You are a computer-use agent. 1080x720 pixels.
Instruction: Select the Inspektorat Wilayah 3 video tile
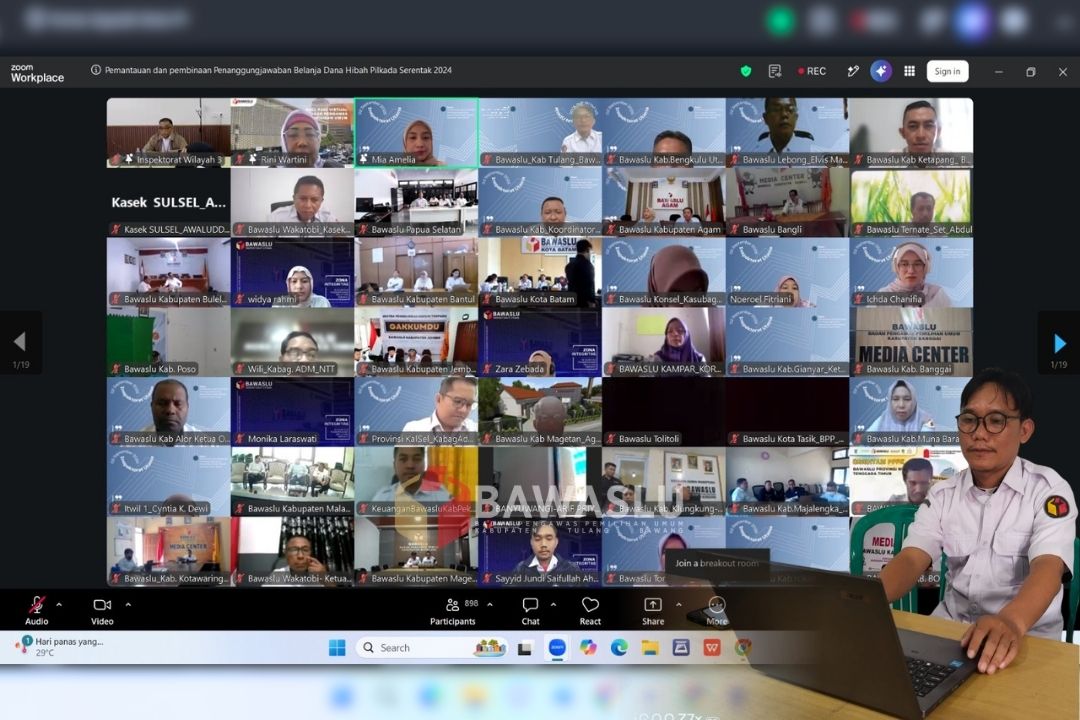[x=169, y=132]
